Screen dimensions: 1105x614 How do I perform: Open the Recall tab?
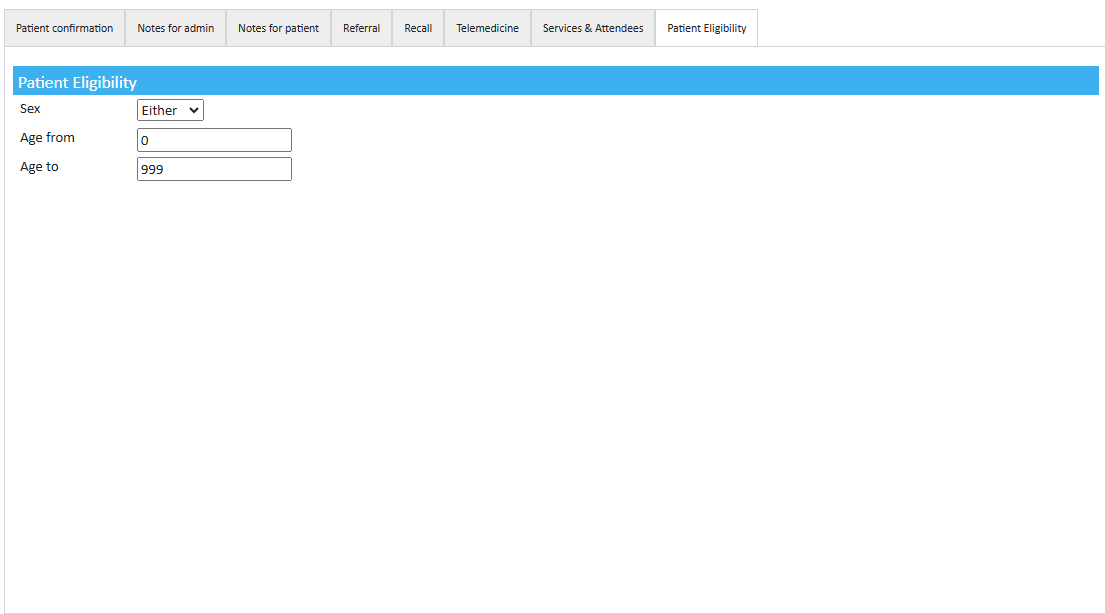point(418,28)
